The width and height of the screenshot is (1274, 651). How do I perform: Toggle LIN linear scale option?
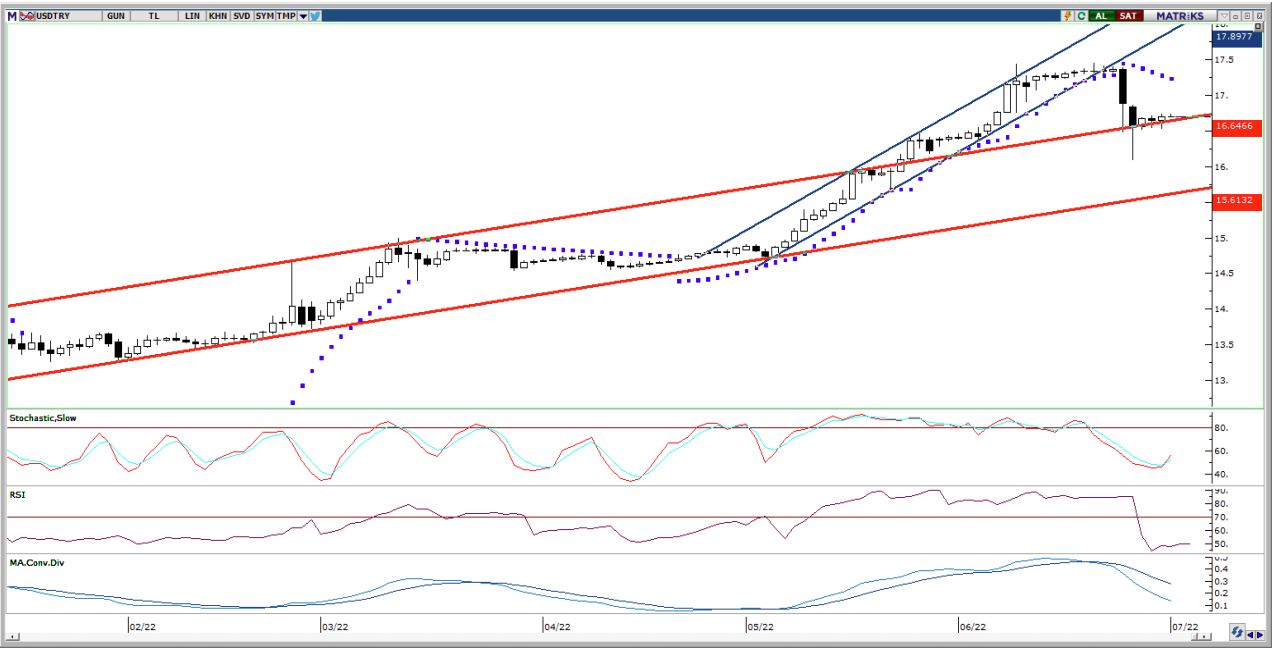pos(193,16)
